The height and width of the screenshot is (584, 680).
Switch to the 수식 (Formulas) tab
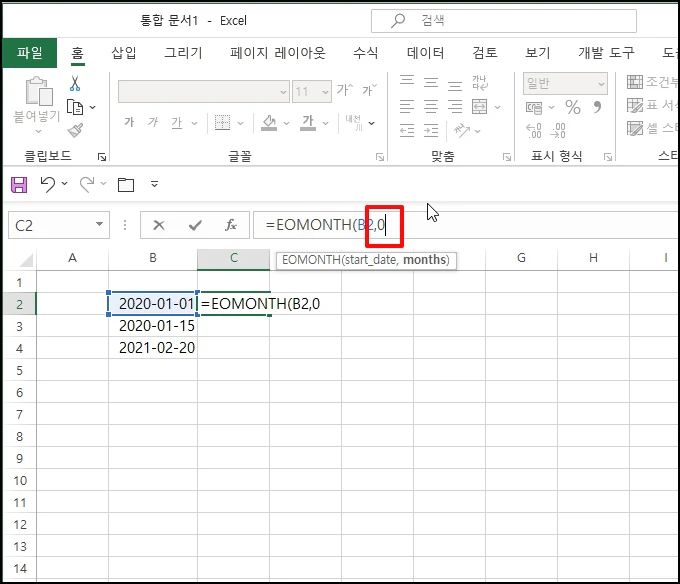point(366,52)
